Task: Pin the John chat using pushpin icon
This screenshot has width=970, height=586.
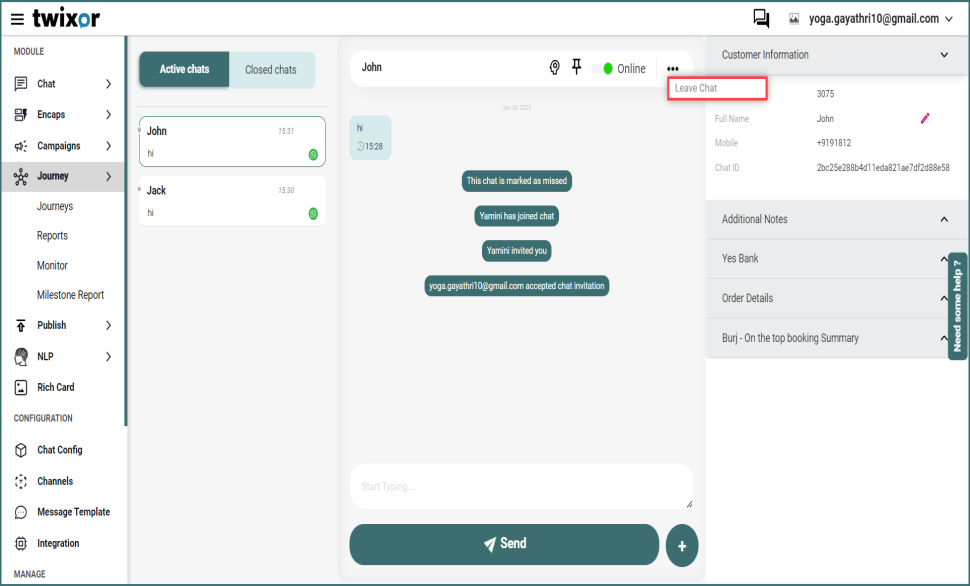Action: click(576, 67)
